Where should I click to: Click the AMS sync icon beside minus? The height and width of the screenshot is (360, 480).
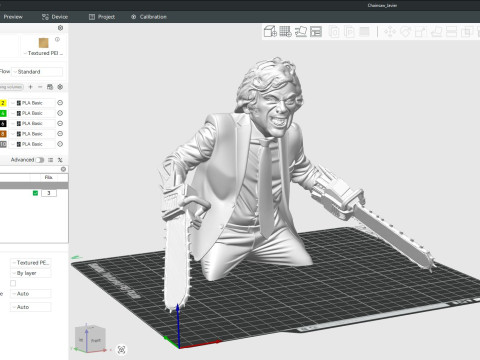point(50,87)
